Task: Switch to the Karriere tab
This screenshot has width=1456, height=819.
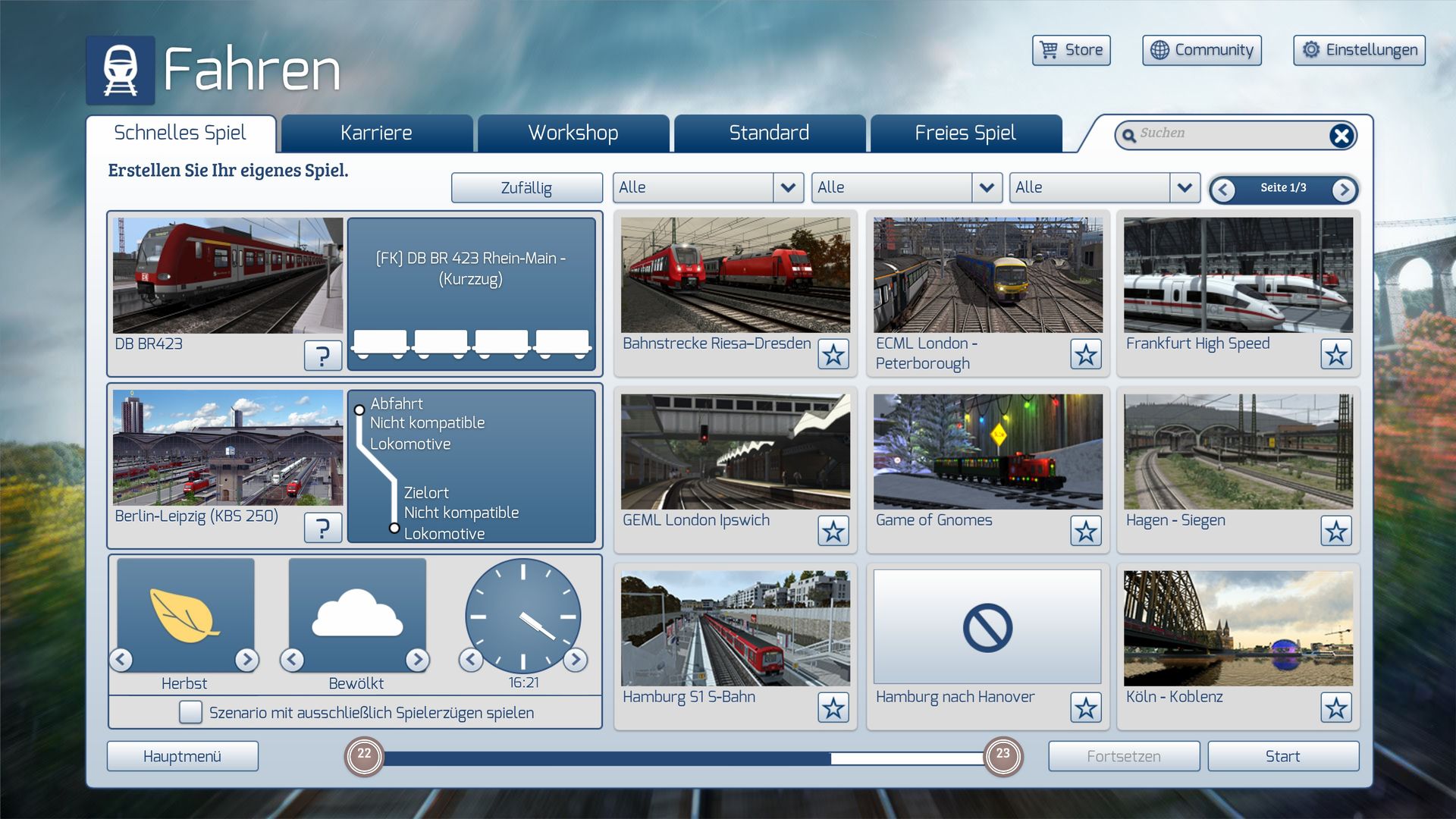Action: (x=376, y=133)
